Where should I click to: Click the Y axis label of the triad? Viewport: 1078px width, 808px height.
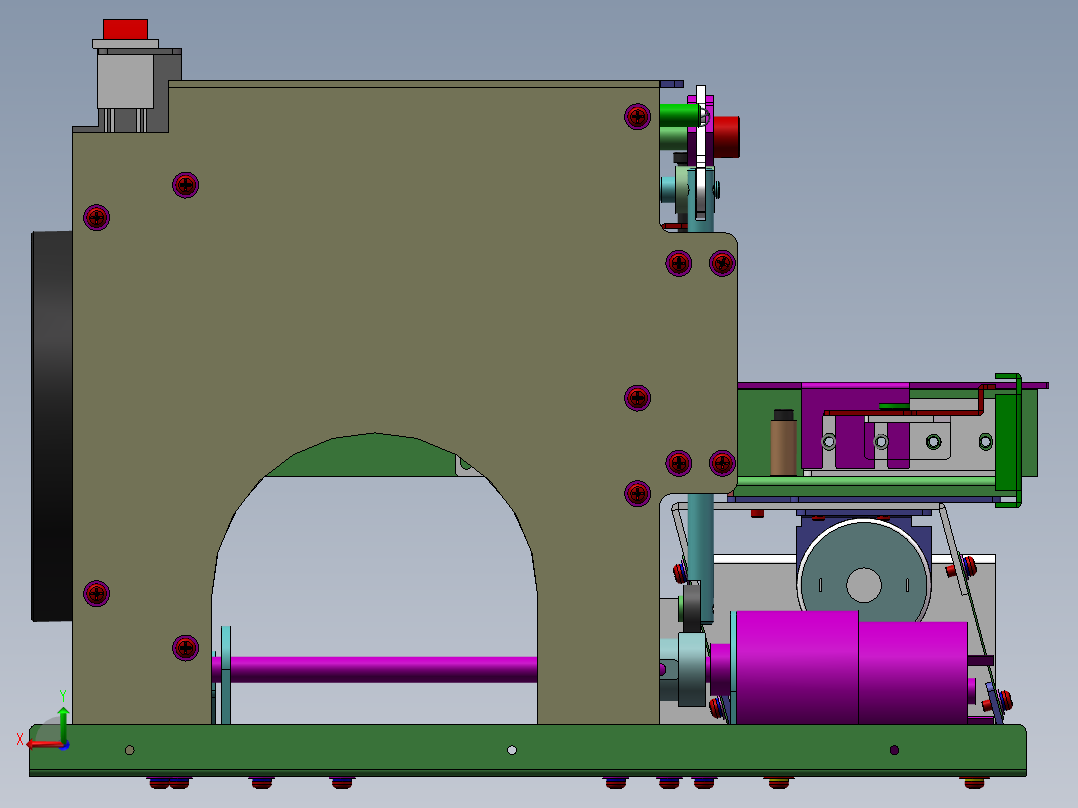pyautogui.click(x=63, y=696)
